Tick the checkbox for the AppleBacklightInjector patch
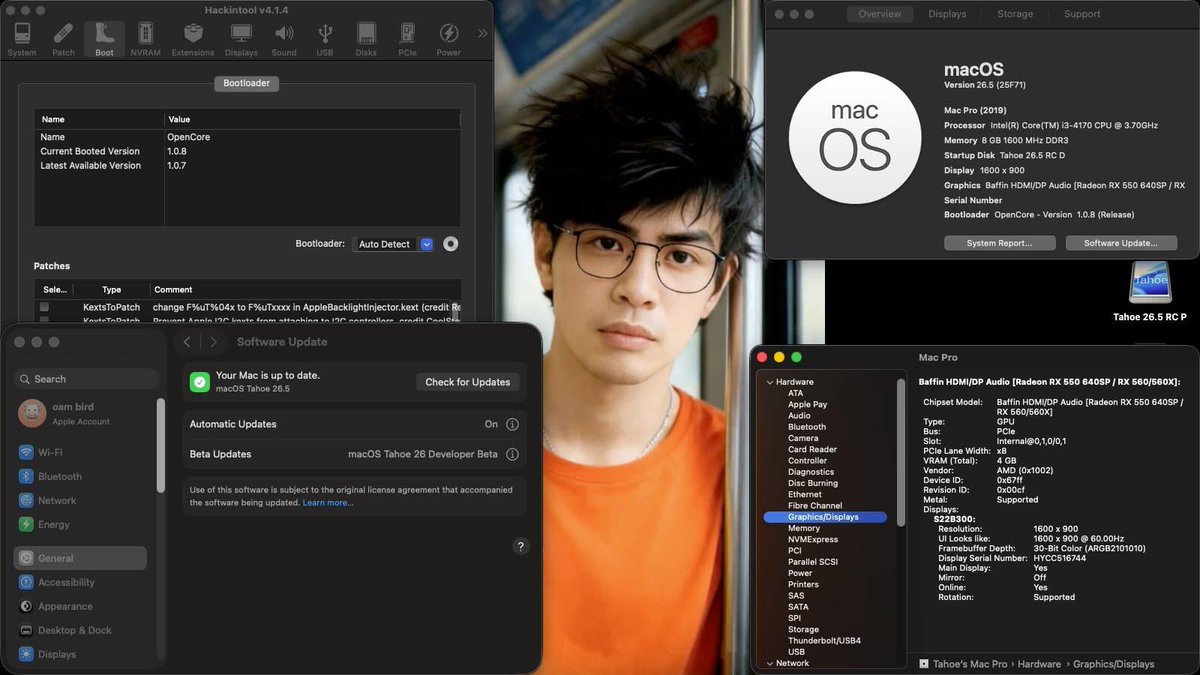Viewport: 1200px width, 675px height. [44, 306]
